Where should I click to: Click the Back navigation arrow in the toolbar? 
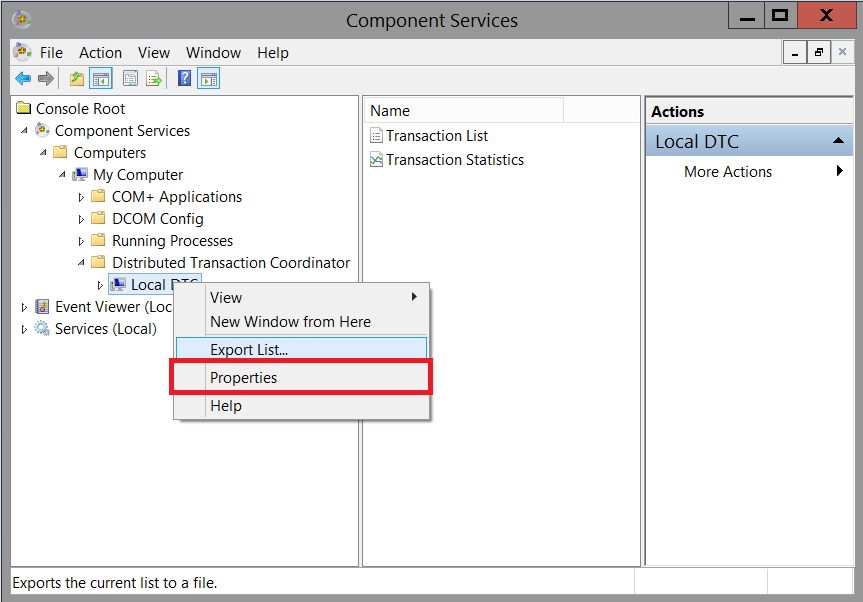(22, 78)
